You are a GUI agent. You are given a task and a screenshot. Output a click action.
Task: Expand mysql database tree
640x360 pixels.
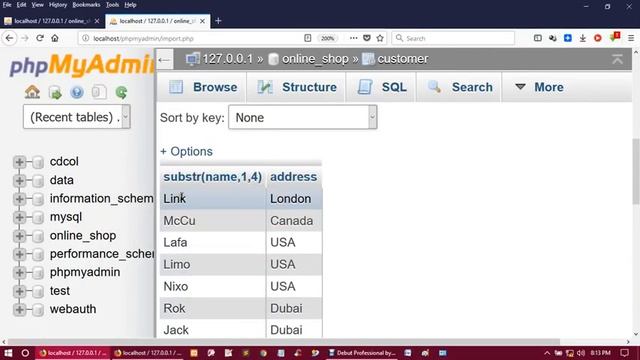19,217
